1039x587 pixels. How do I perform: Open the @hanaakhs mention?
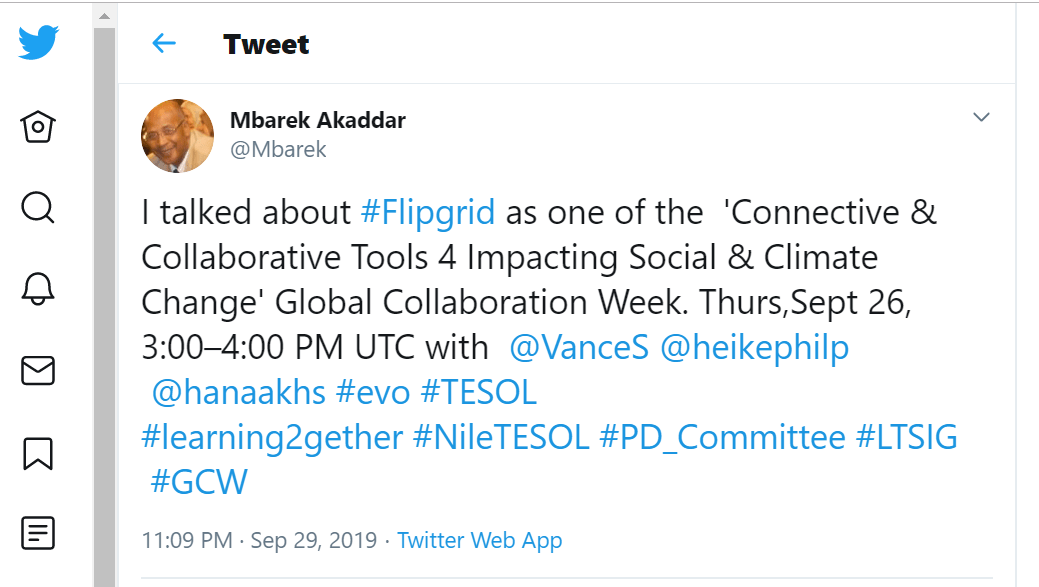pyautogui.click(x=238, y=392)
